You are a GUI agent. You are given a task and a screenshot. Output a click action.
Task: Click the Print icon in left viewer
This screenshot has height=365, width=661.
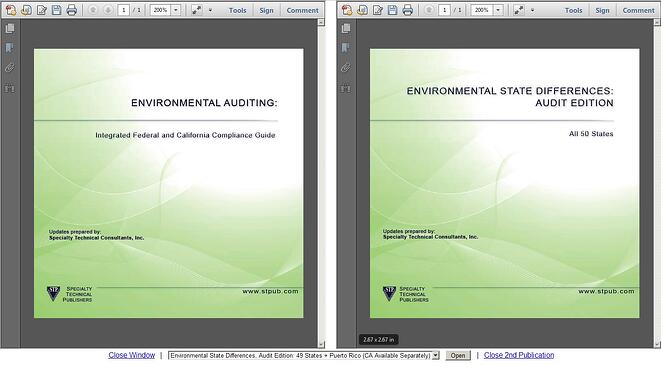coord(72,10)
